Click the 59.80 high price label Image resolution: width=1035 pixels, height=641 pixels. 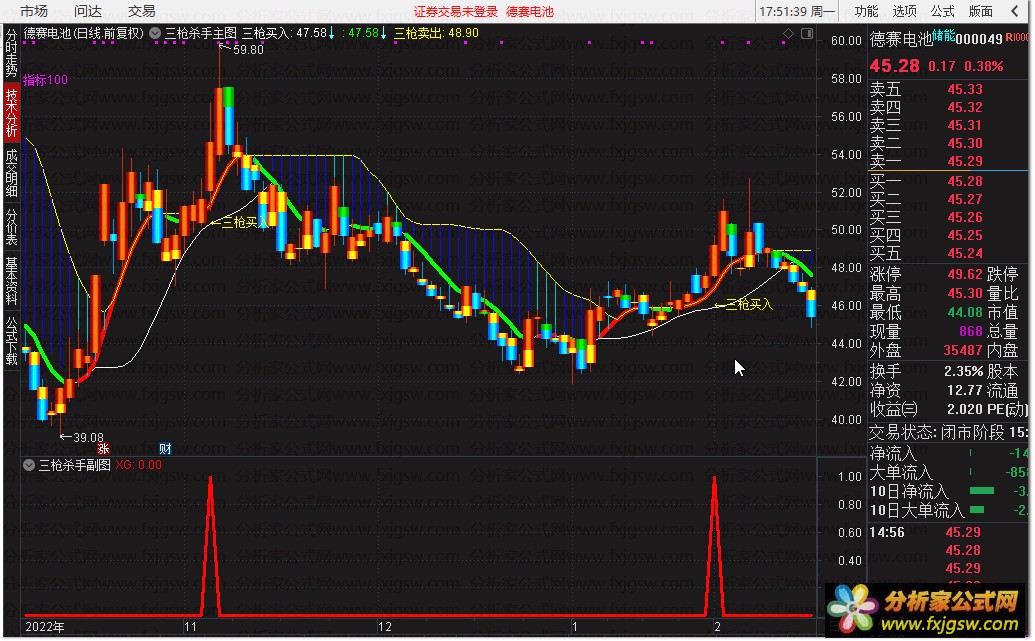pyautogui.click(x=248, y=50)
